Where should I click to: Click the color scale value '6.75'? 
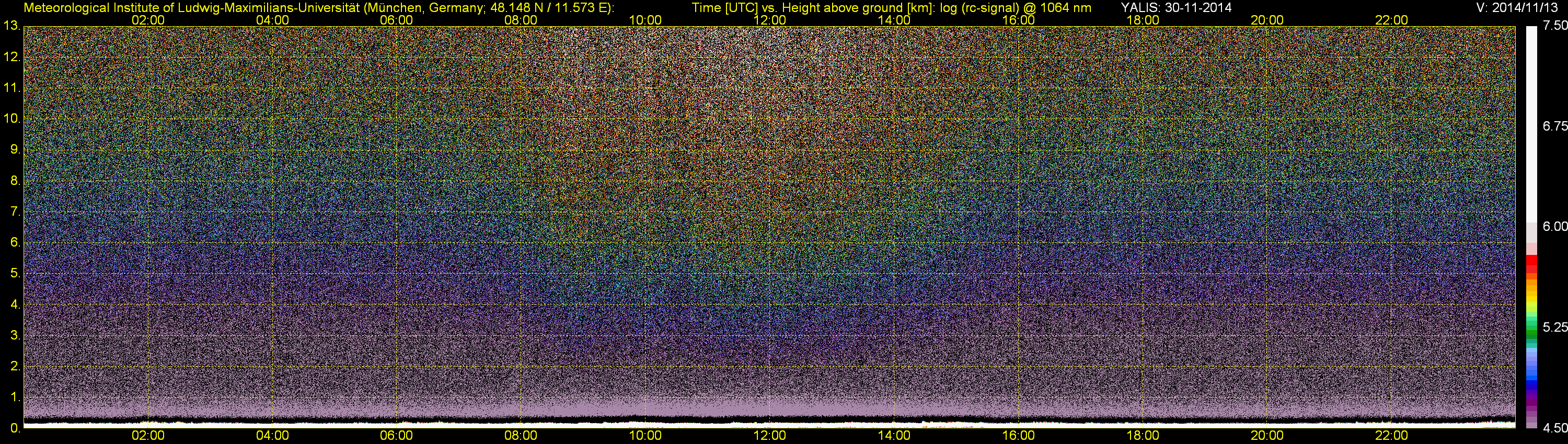pyautogui.click(x=1554, y=126)
